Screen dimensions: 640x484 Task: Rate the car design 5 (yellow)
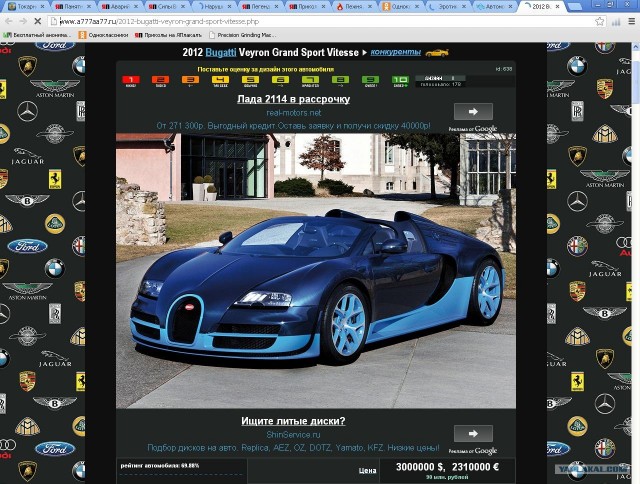pos(251,81)
